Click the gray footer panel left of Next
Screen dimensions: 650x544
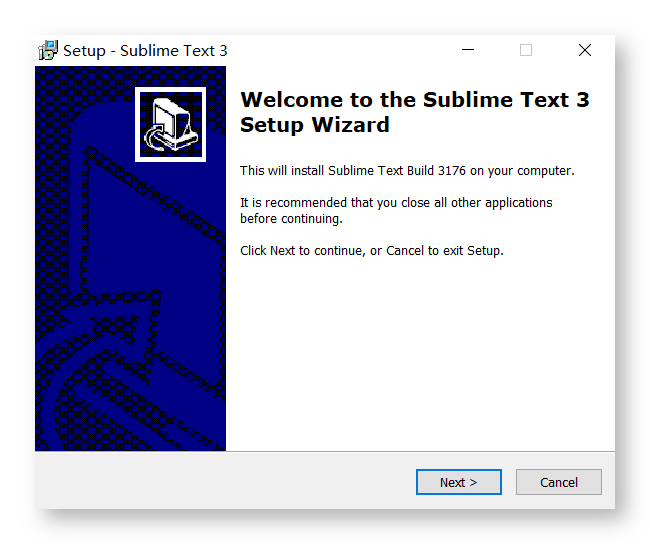[x=224, y=481]
